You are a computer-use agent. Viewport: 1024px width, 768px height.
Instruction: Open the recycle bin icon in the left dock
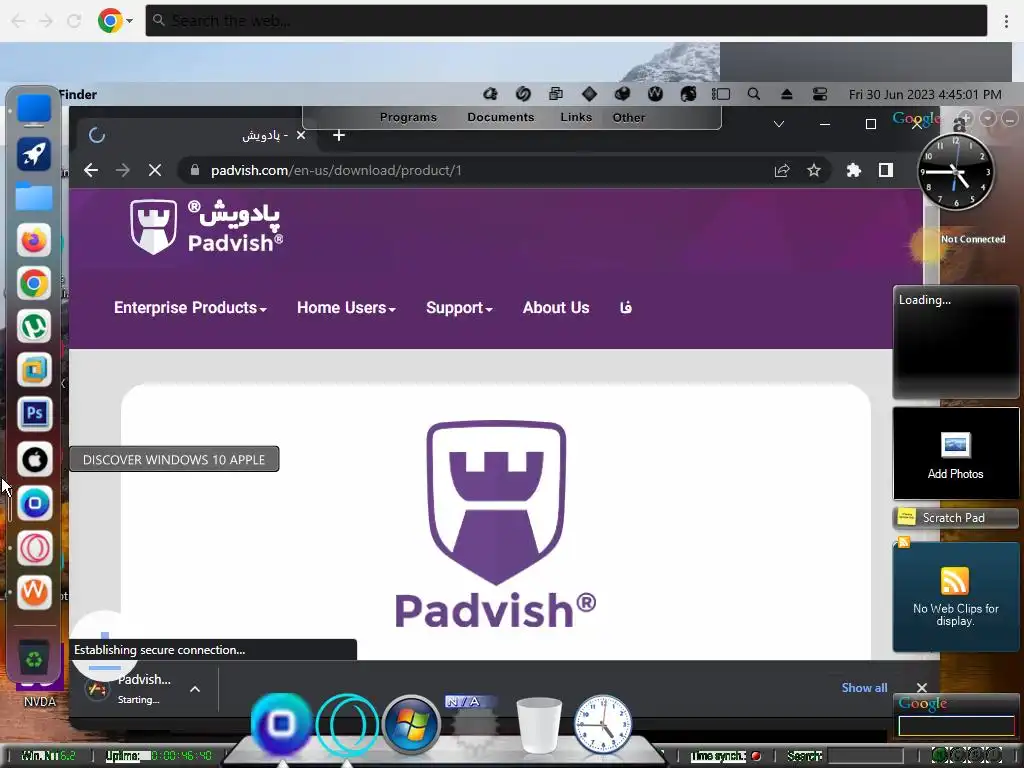pos(34,660)
